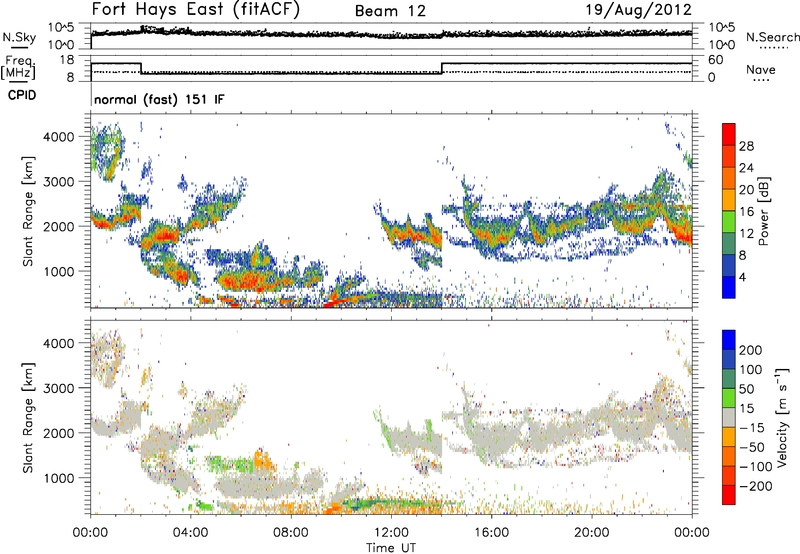Click the '24' label on the Power colorbar

[746, 168]
